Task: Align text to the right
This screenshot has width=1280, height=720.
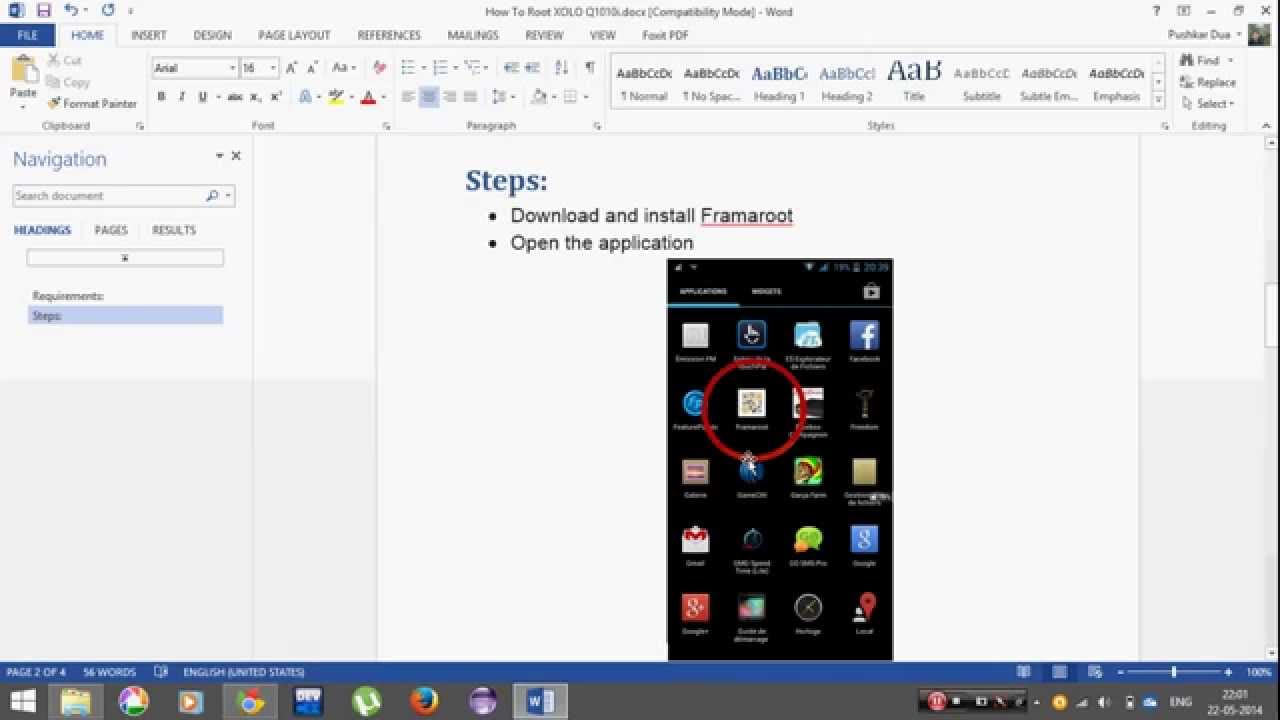Action: [x=449, y=97]
